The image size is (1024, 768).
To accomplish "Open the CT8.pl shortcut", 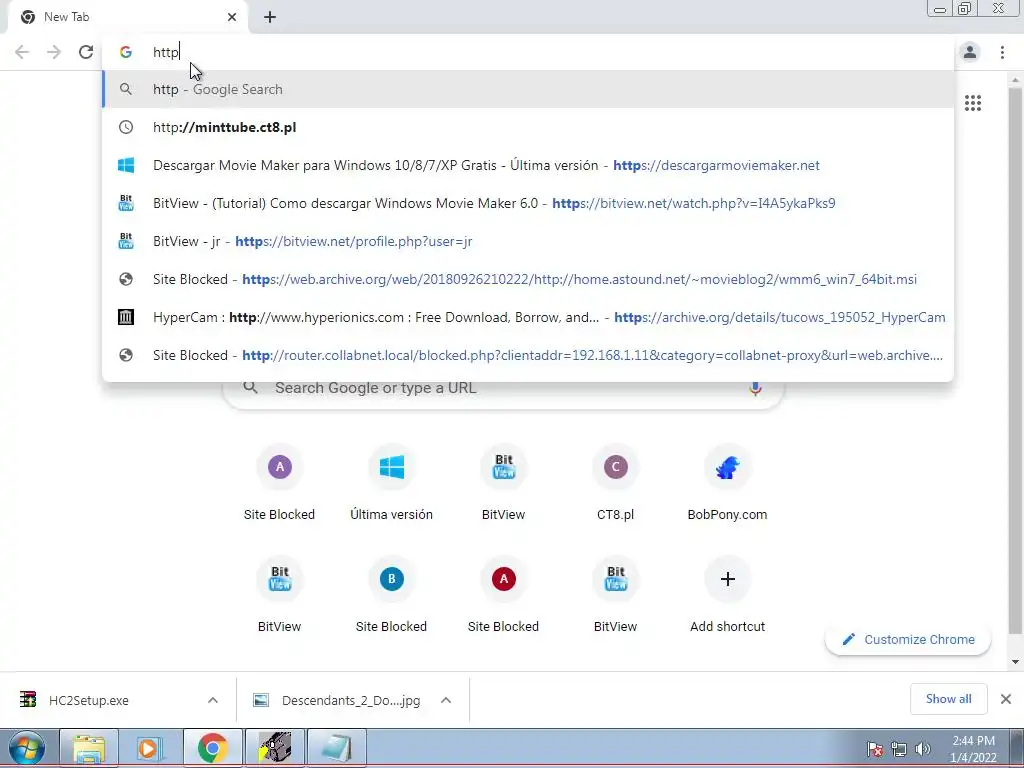I will [x=615, y=482].
